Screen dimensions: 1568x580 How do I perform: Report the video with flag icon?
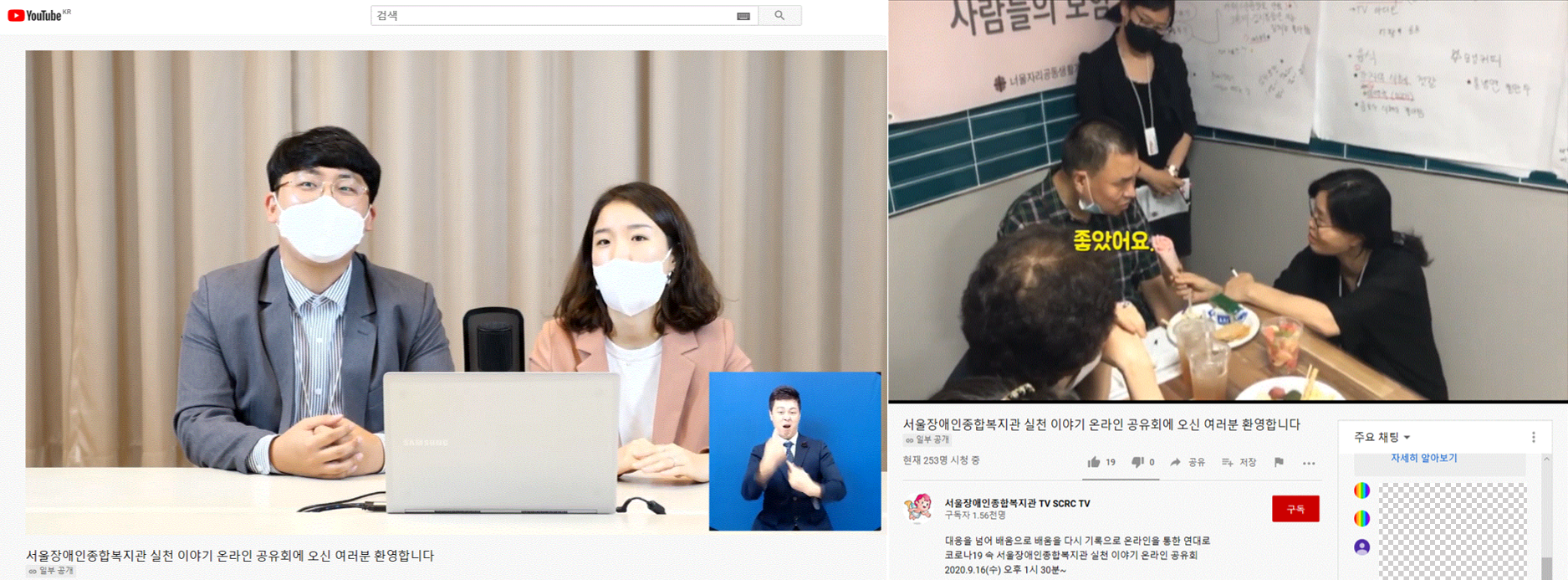point(1279,462)
